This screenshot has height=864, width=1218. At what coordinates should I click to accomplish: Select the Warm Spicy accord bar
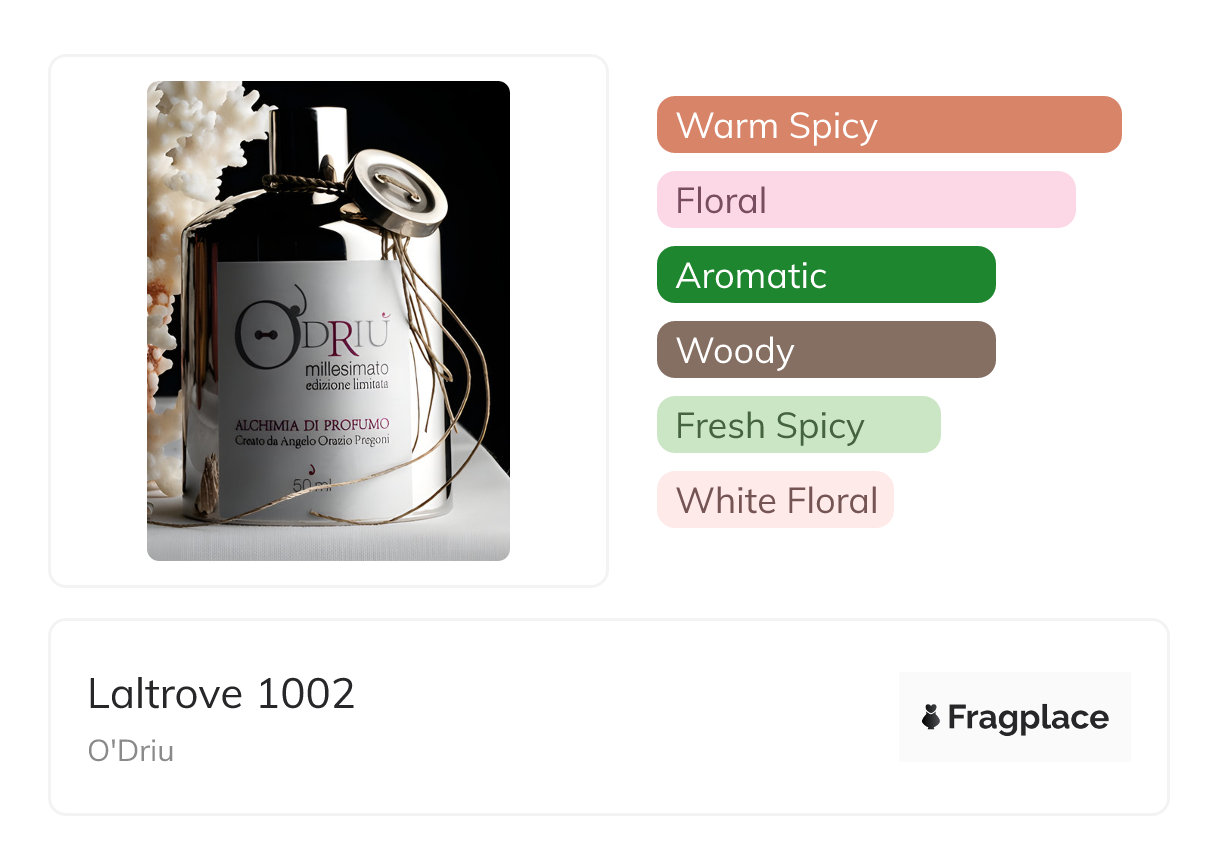point(889,125)
